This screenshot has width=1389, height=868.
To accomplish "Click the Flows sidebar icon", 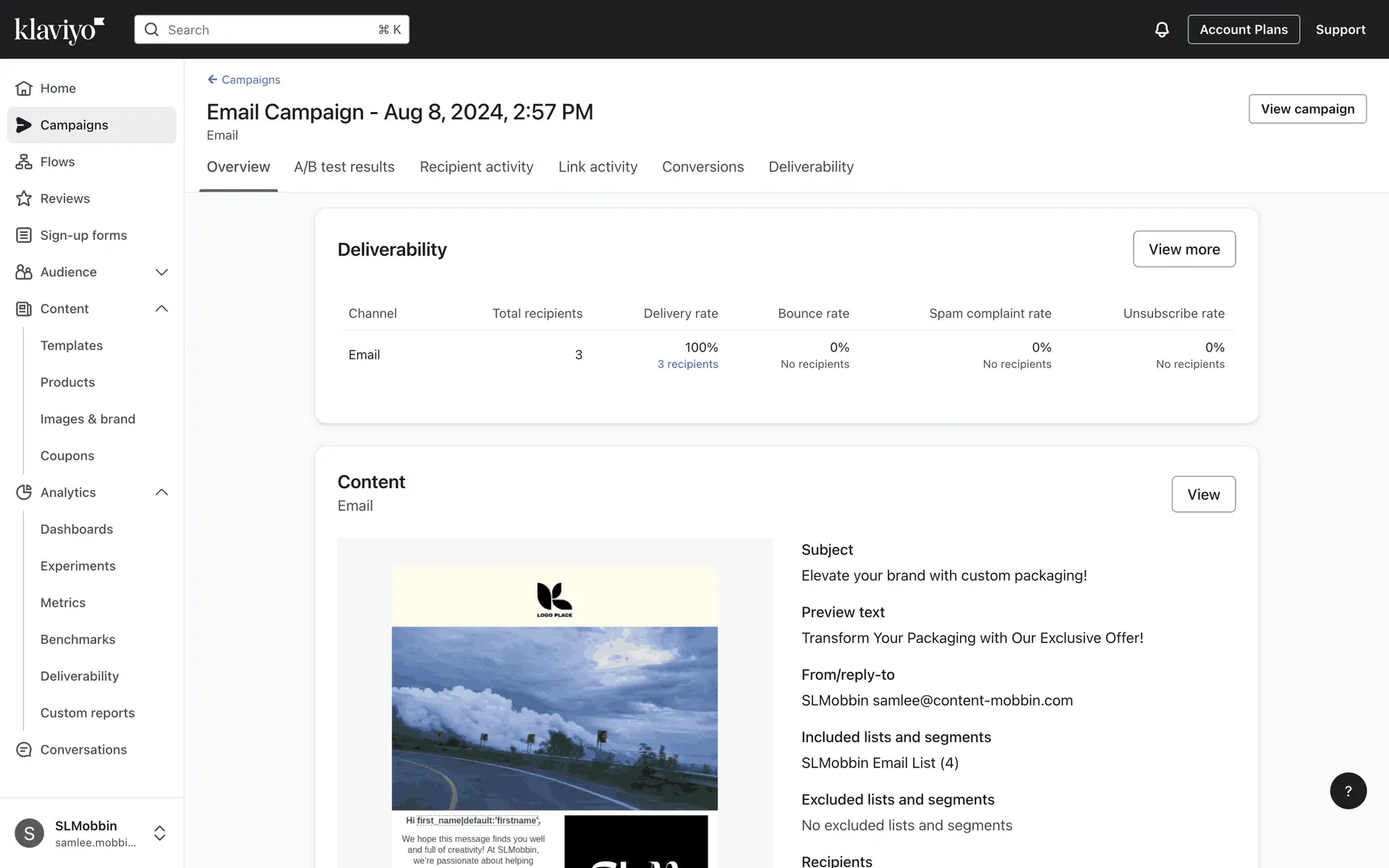I will pyautogui.click(x=24, y=162).
